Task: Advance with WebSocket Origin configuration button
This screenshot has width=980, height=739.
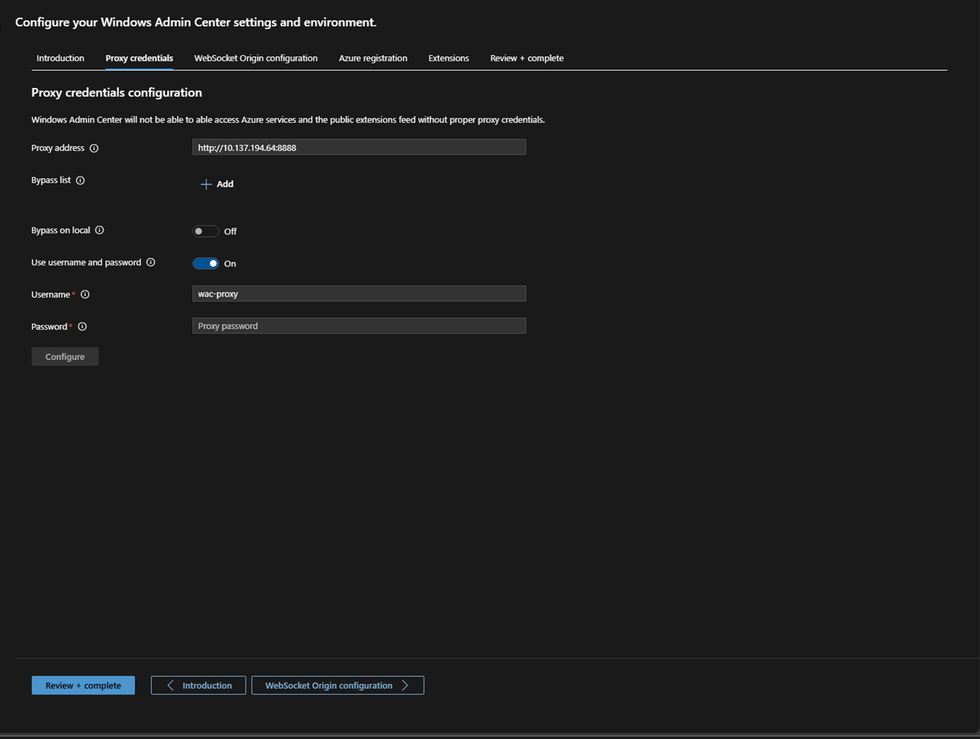Action: [x=338, y=685]
